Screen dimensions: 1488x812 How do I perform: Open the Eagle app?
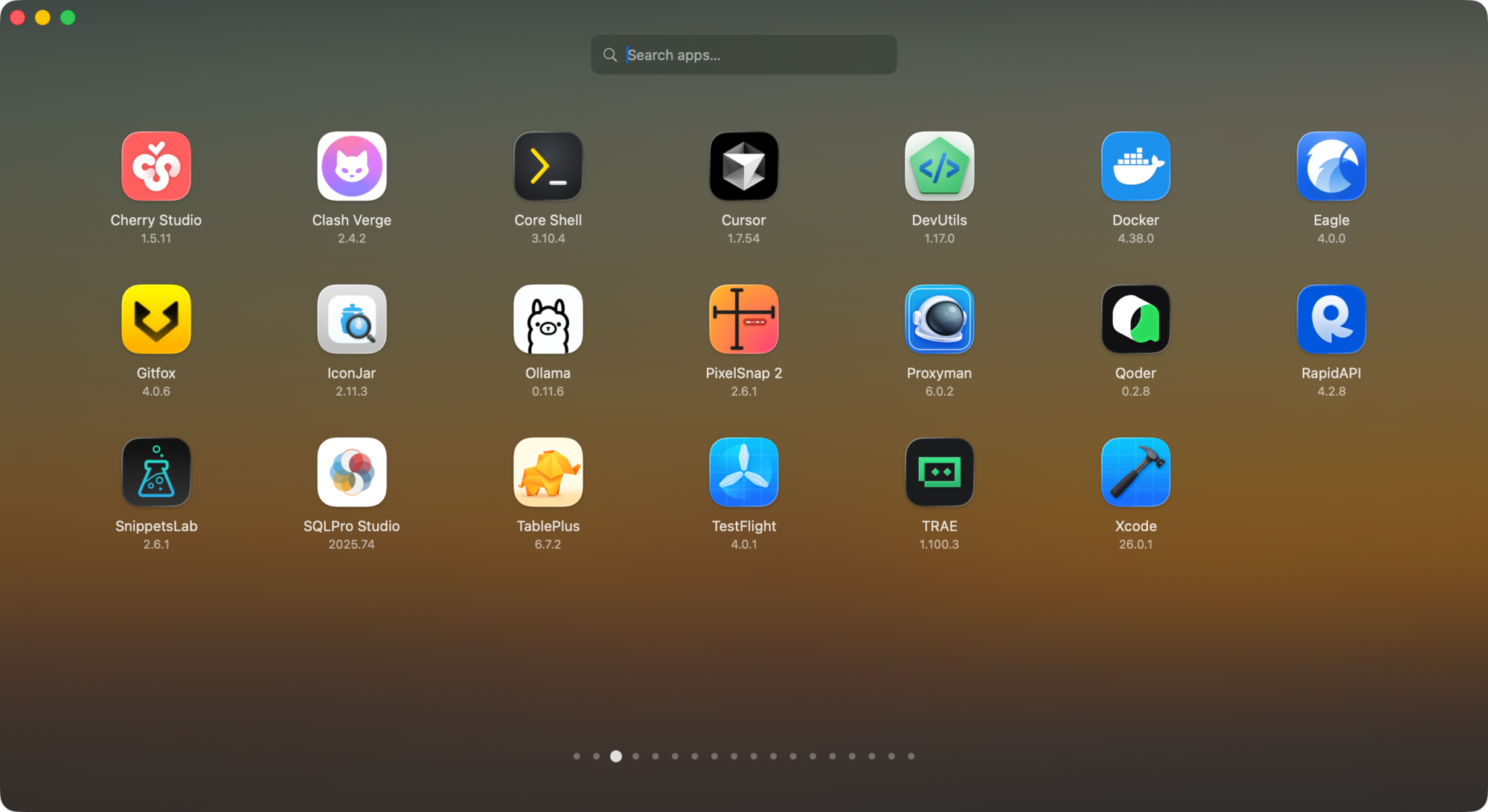tap(1332, 166)
